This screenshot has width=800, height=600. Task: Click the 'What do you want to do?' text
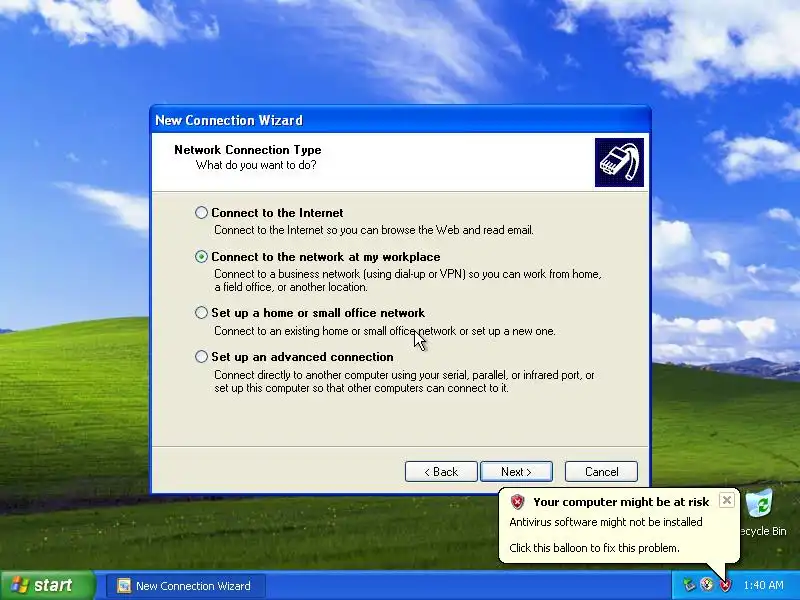(256, 165)
